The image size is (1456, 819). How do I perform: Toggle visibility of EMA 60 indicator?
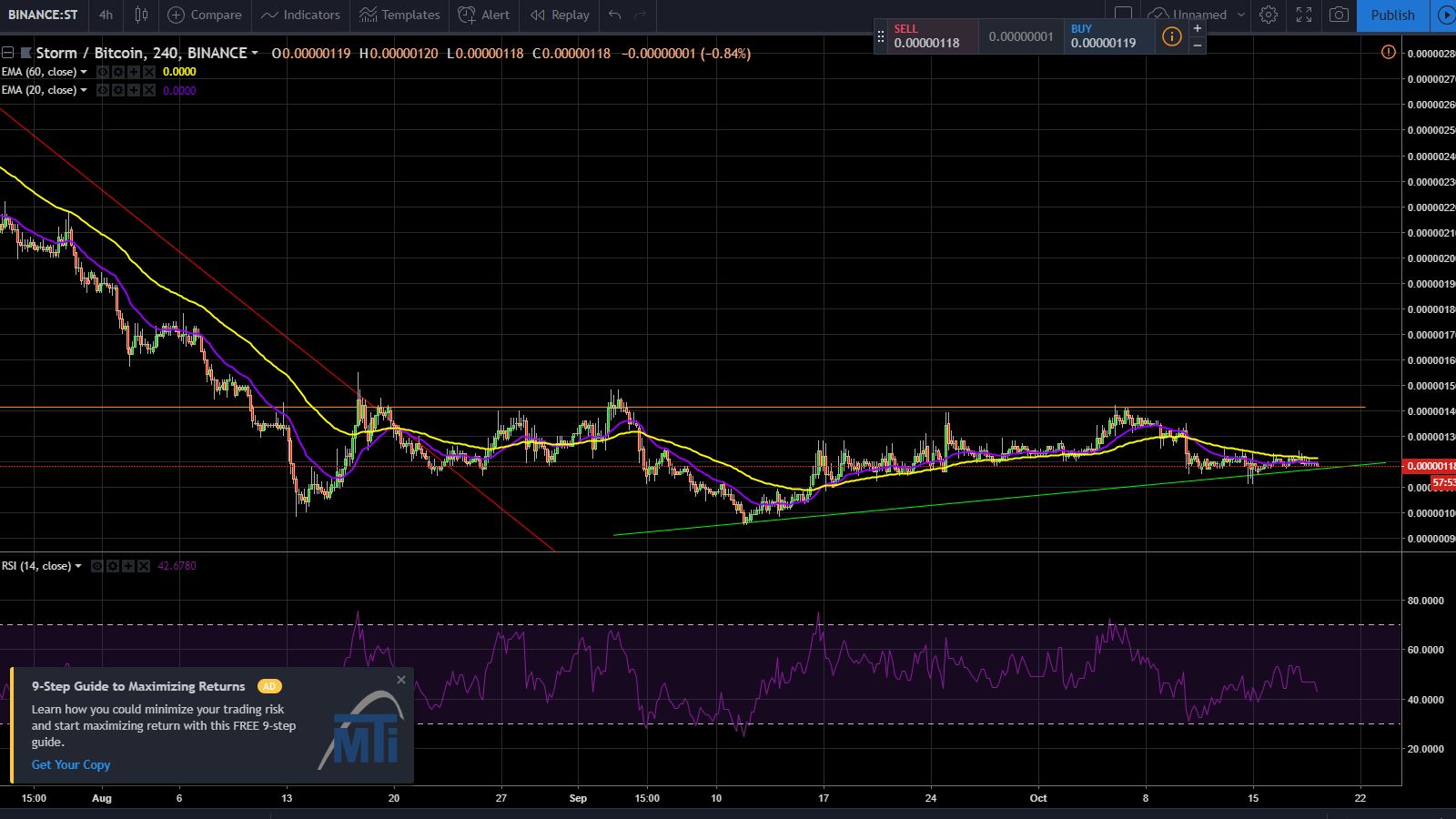(103, 72)
